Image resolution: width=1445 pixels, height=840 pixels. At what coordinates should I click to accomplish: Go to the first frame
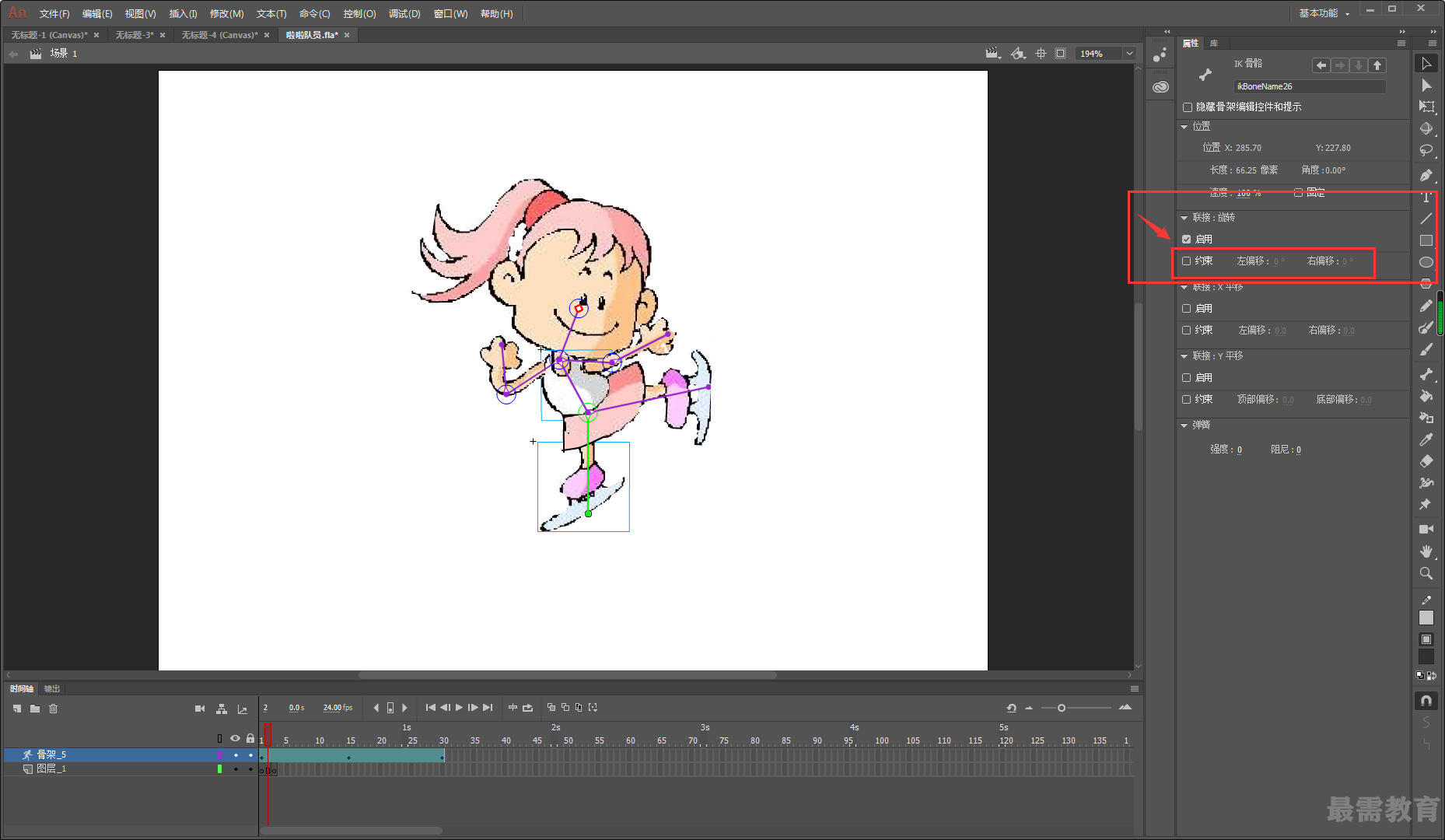[x=431, y=707]
